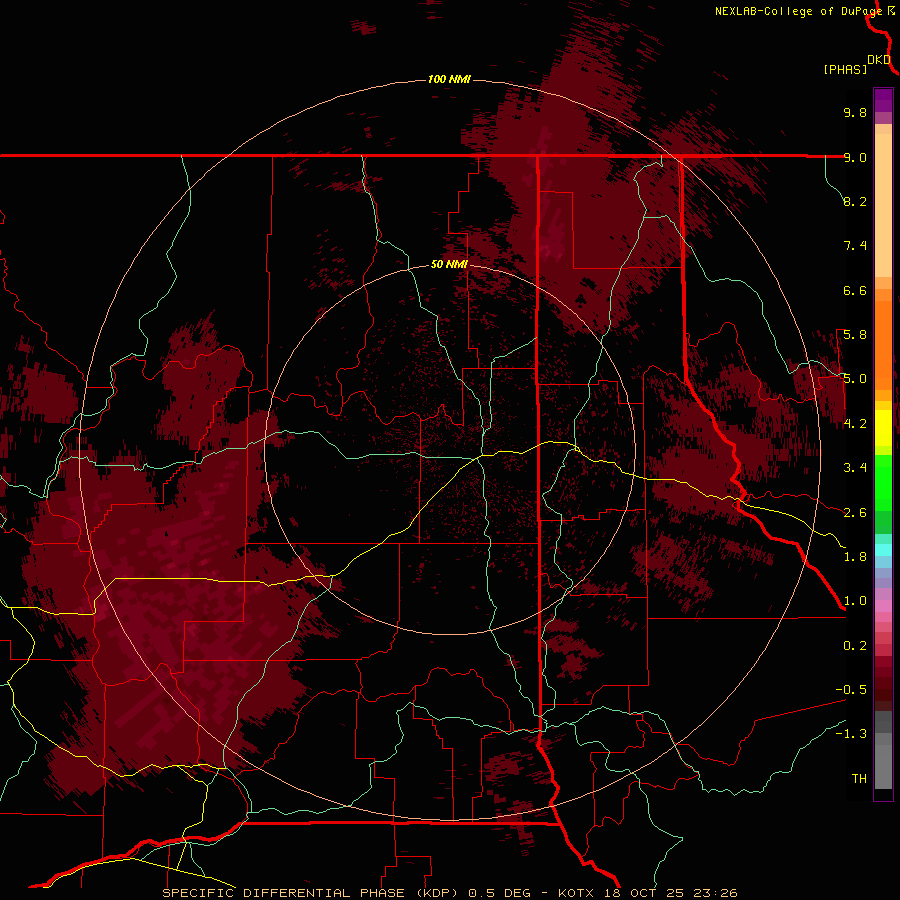Viewport: 900px width, 900px height.
Task: Click the NEXLAB-College of DuPage watermark text
Action: pyautogui.click(x=798, y=11)
